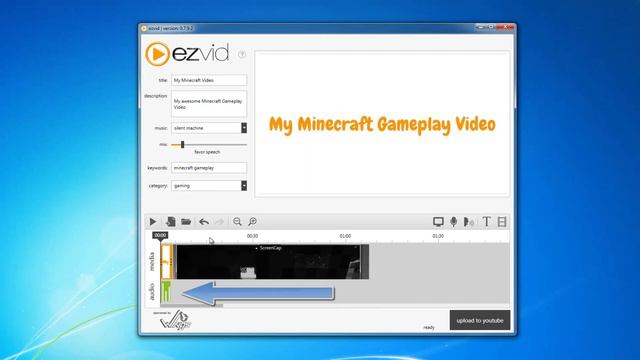Click the 00:30 mark on the timeline ruler
Viewport: 640px width, 360px height.
coord(252,236)
